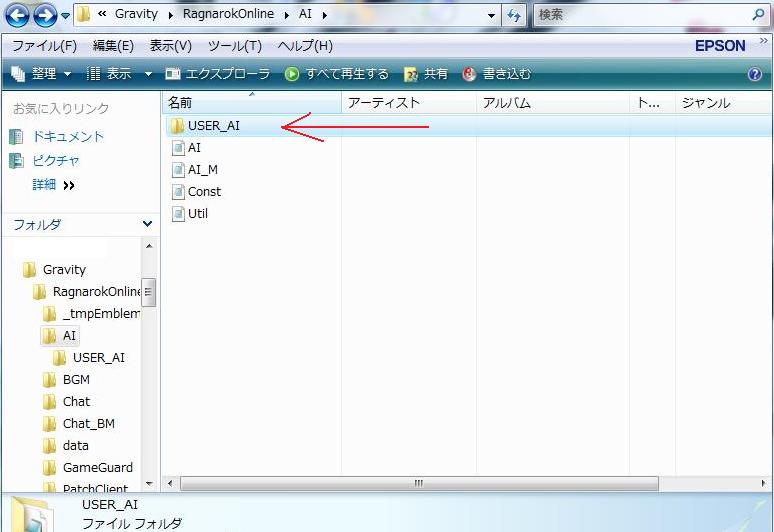774x532 pixels.
Task: Click the folder tree scroll down arrow
Action: point(149,484)
